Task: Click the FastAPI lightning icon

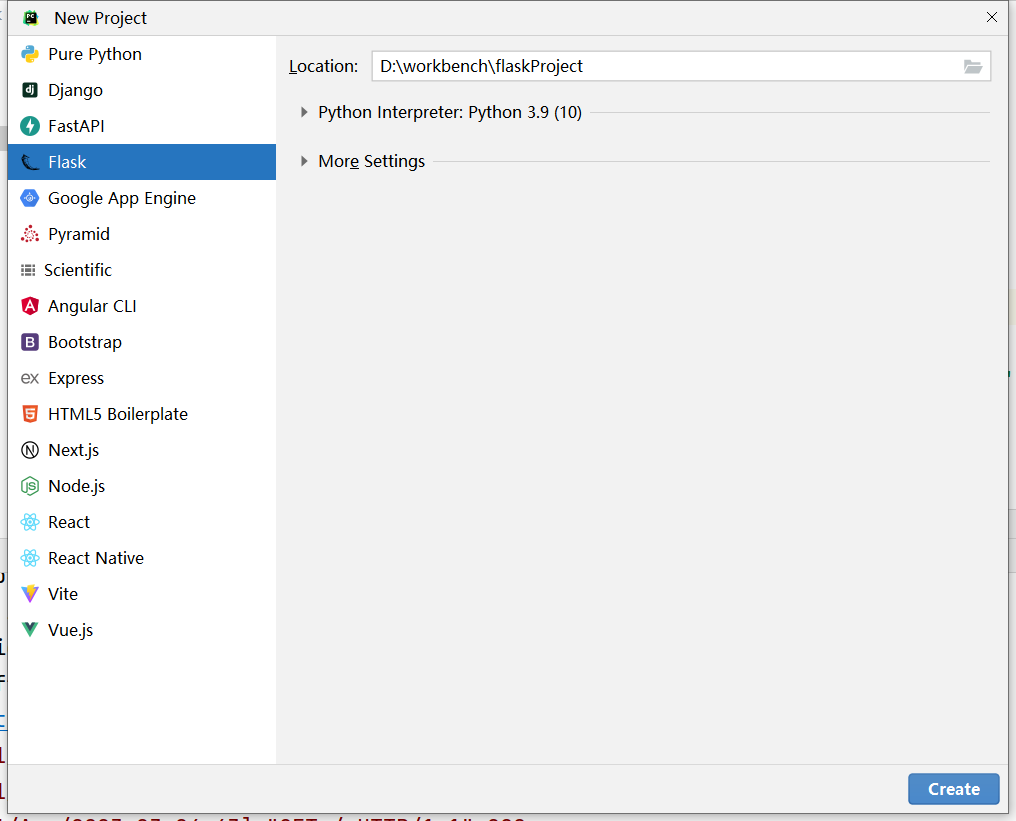Action: tap(30, 126)
